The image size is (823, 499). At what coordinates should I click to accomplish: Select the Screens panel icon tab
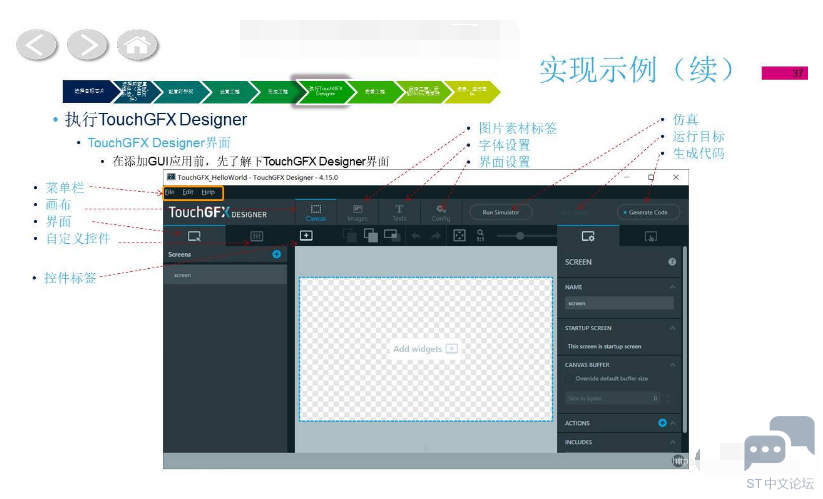[194, 236]
